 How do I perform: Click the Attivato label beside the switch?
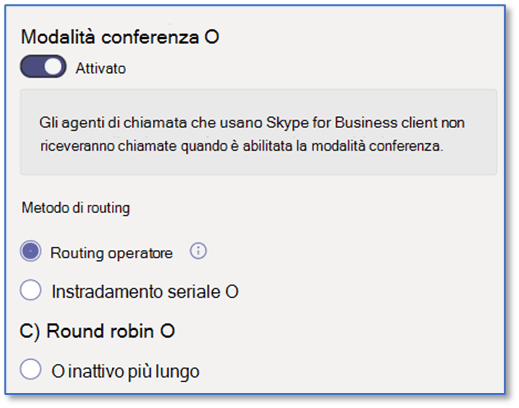101,68
